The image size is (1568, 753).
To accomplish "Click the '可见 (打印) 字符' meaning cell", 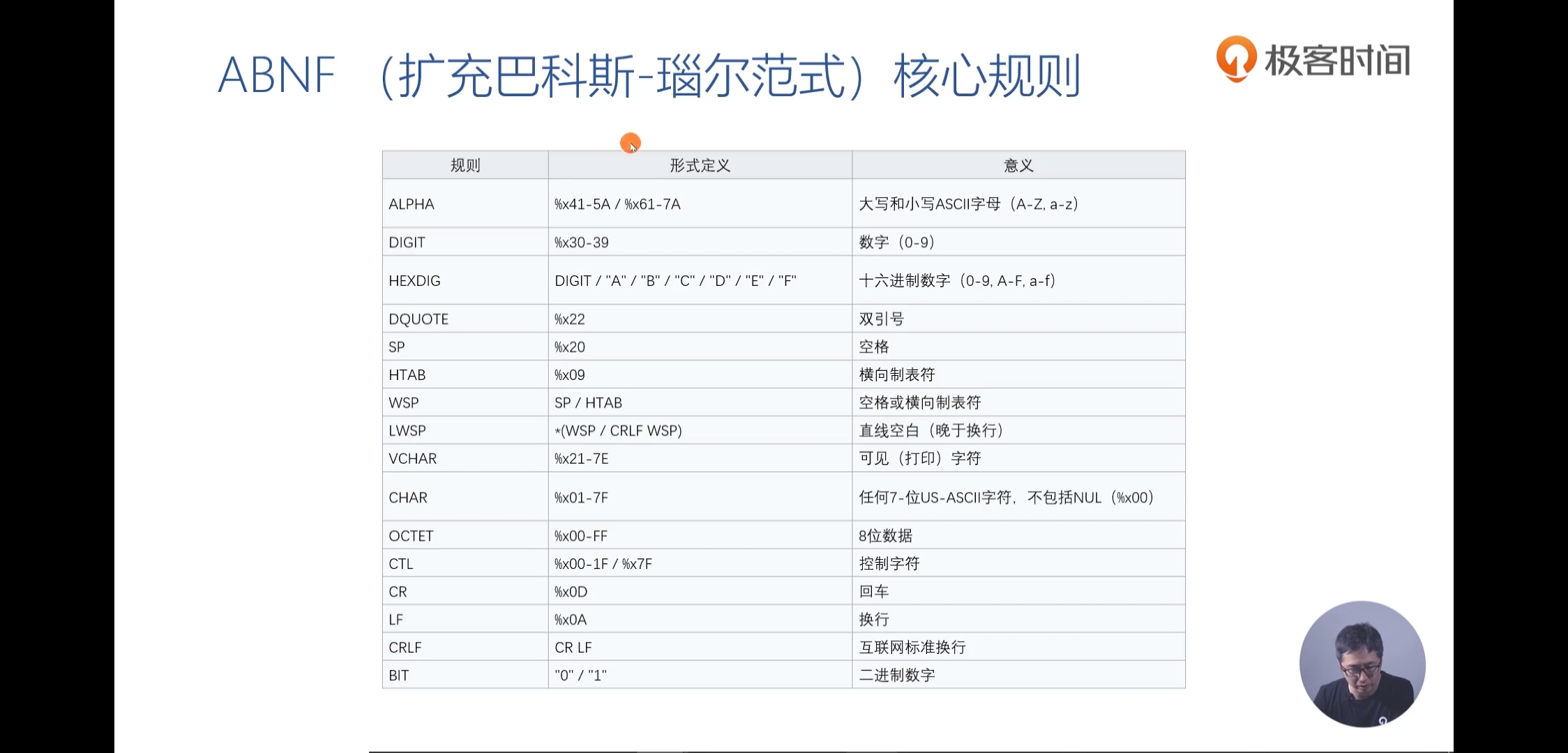I will tap(1018, 458).
